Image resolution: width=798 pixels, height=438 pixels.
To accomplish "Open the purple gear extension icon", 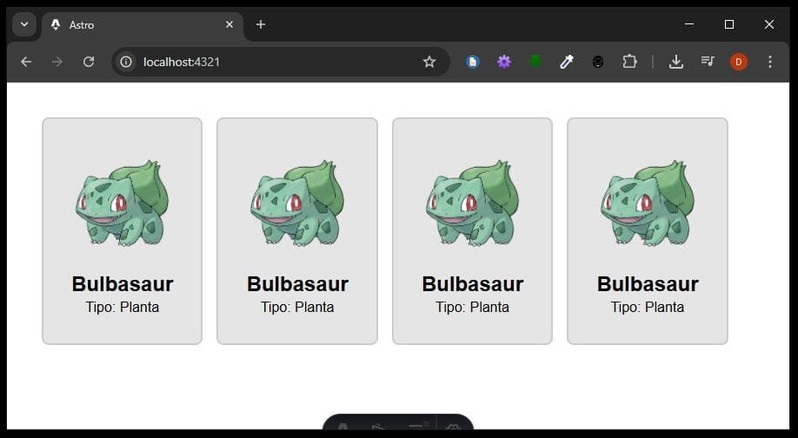I will (504, 62).
